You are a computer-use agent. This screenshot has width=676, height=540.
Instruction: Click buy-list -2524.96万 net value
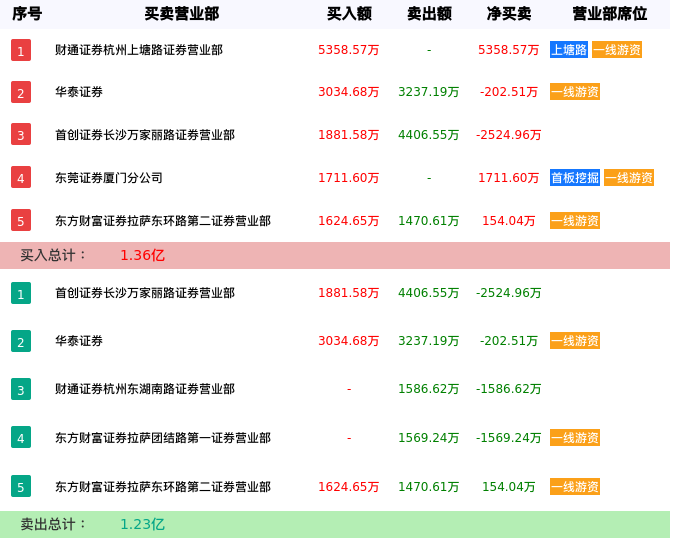point(509,135)
